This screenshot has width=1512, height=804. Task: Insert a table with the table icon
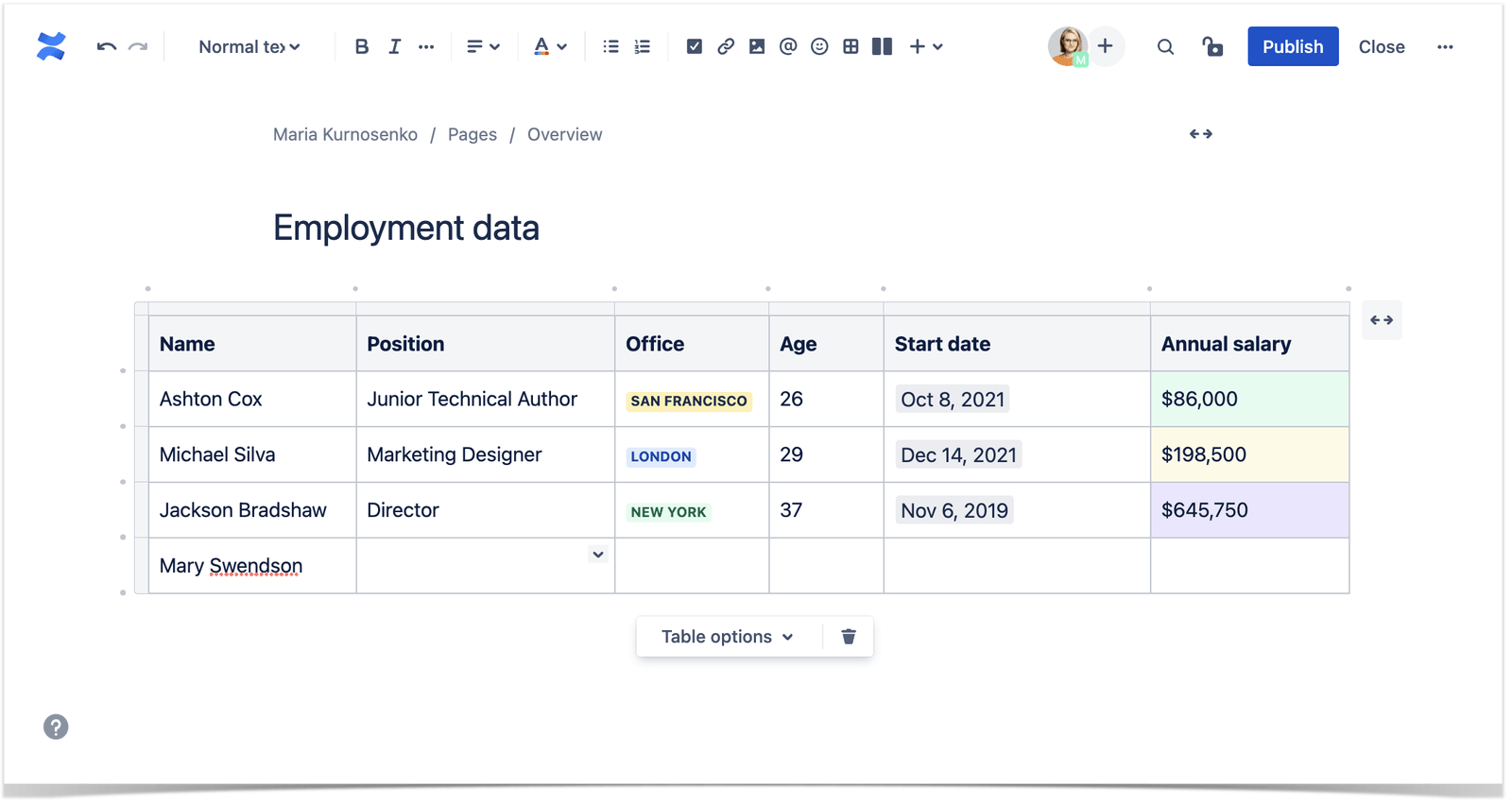[850, 46]
